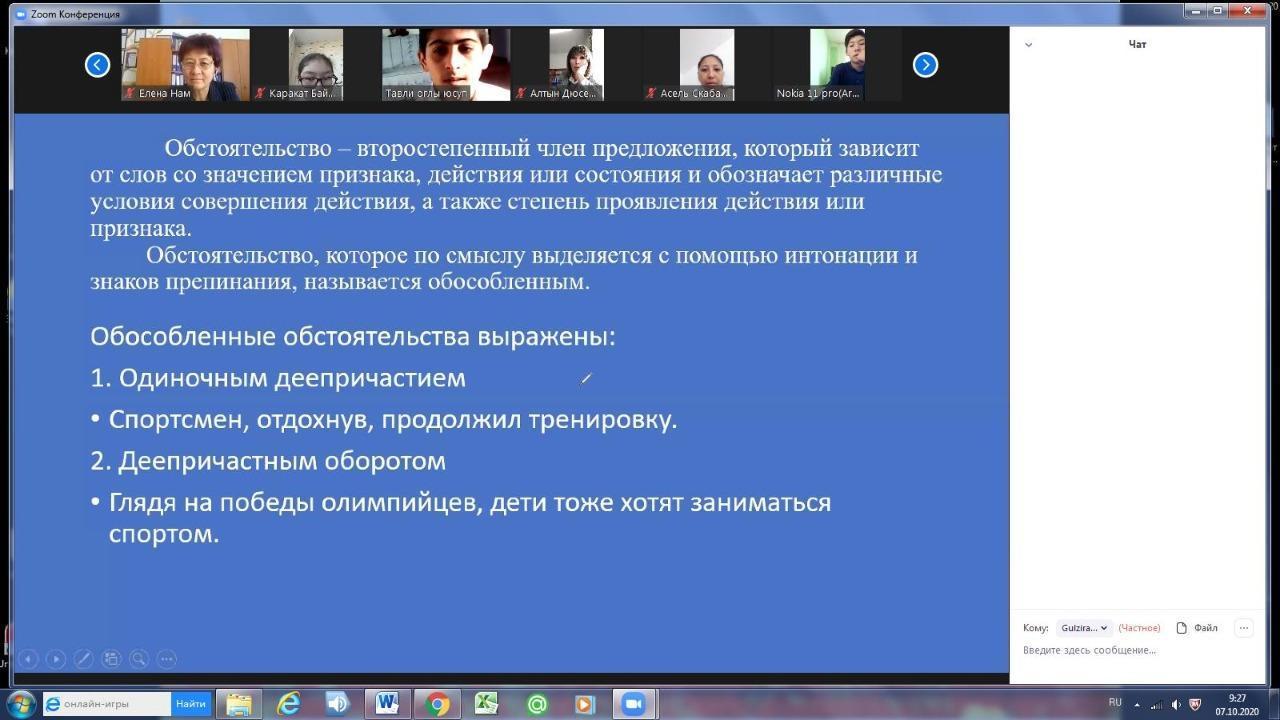1280x720 pixels.
Task: Click the slideshow zoom magnifier icon
Action: (x=139, y=659)
